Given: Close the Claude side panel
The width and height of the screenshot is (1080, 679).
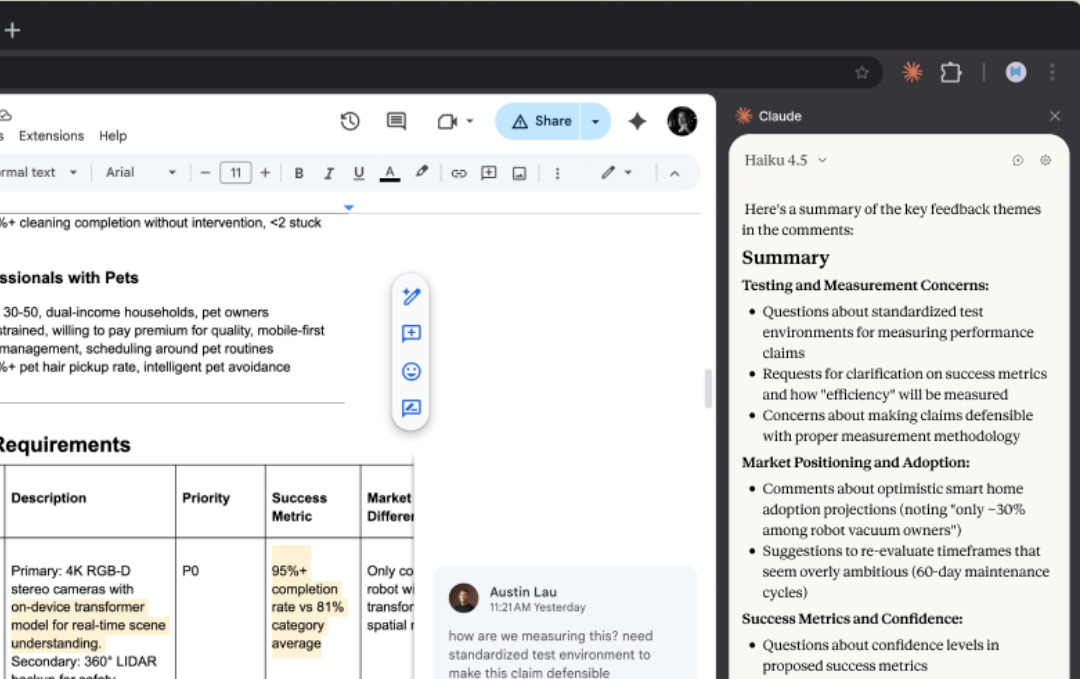Looking at the screenshot, I should (x=1055, y=116).
